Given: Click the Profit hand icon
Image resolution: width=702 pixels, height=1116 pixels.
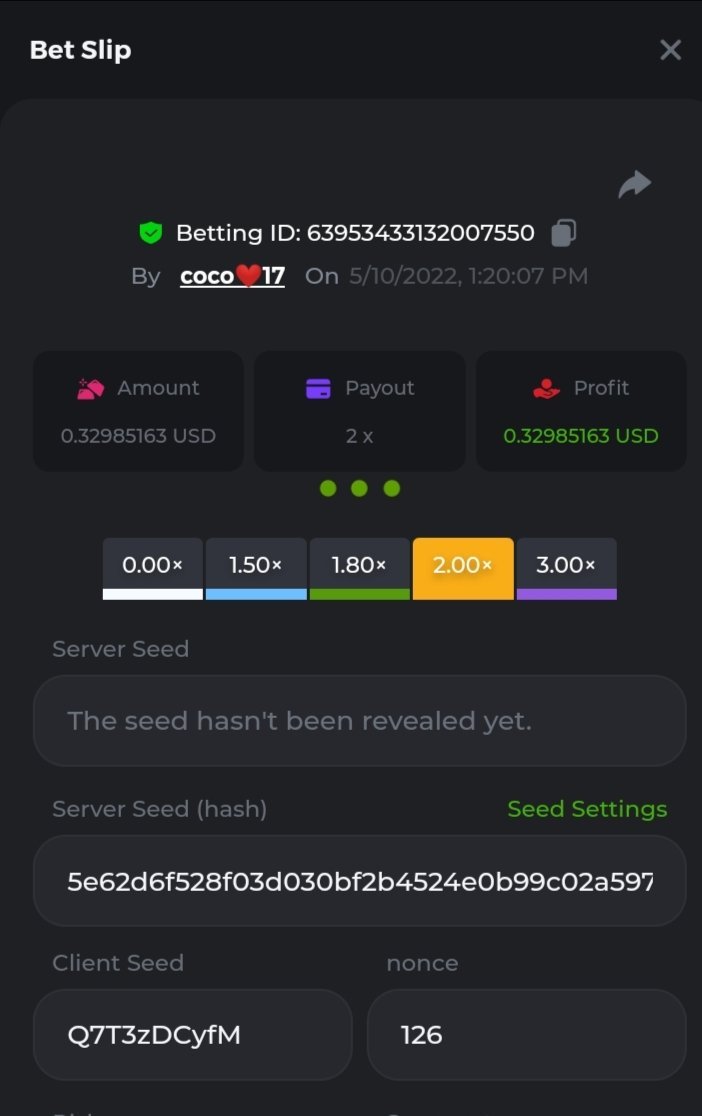Looking at the screenshot, I should click(547, 389).
